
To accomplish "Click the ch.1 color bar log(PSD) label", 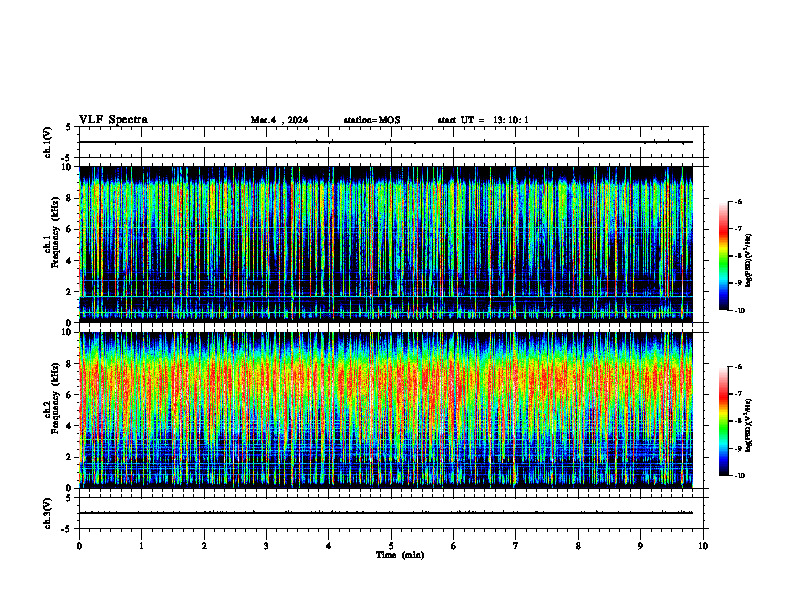I will coord(749,260).
